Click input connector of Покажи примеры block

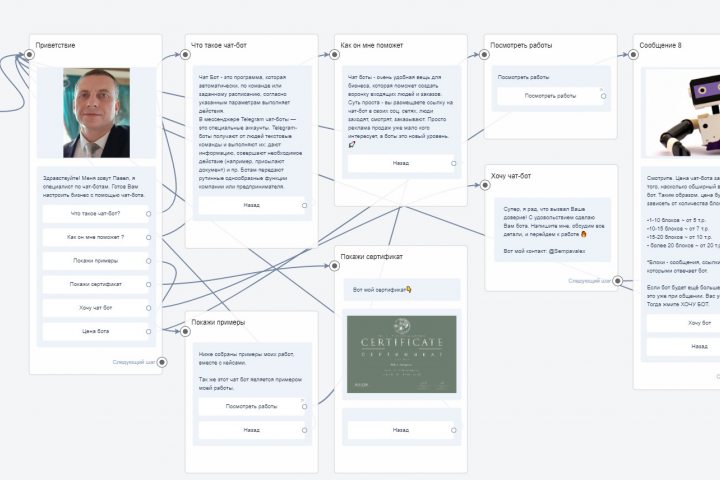(186, 331)
